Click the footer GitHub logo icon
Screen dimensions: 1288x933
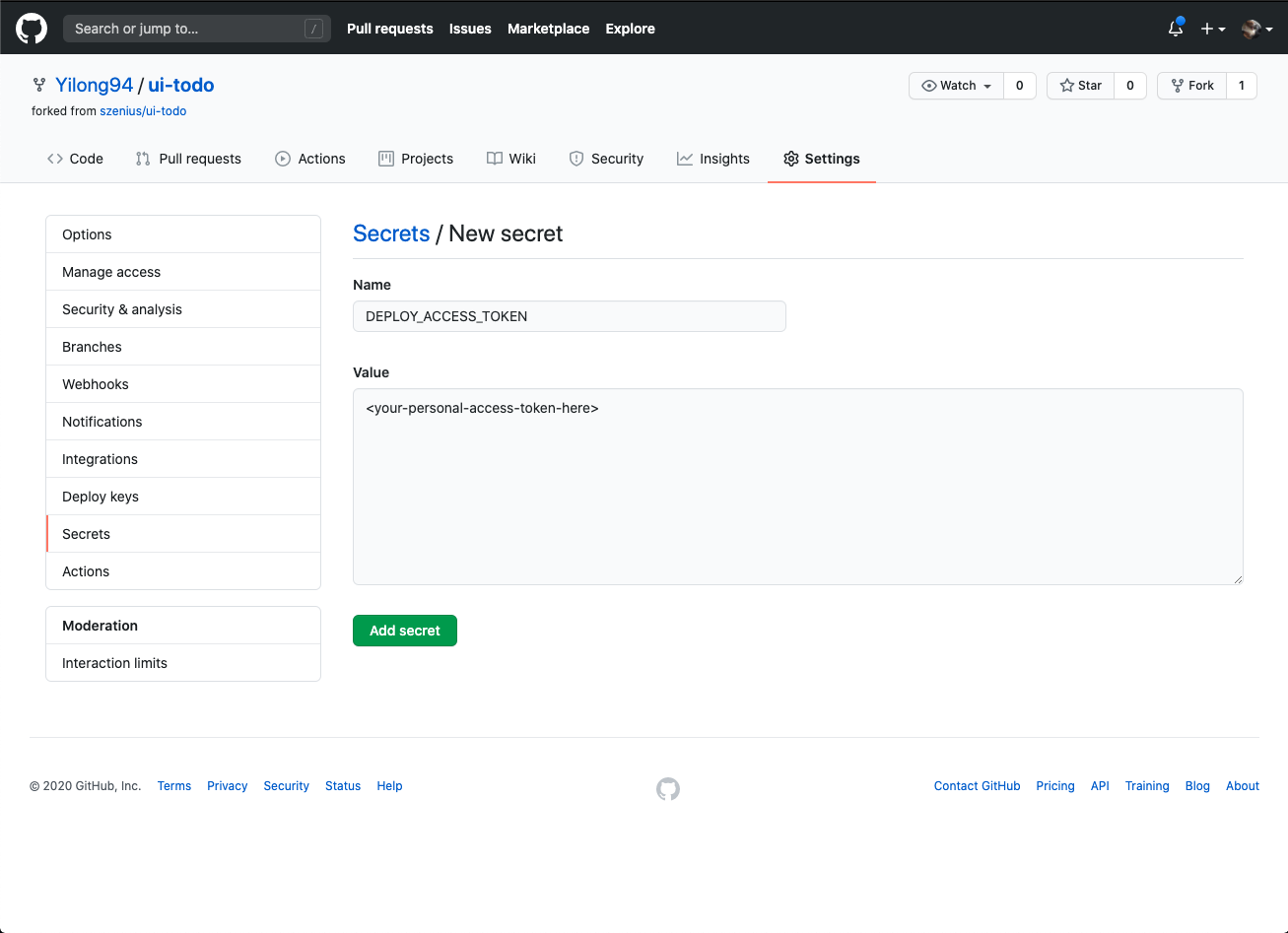pos(668,788)
